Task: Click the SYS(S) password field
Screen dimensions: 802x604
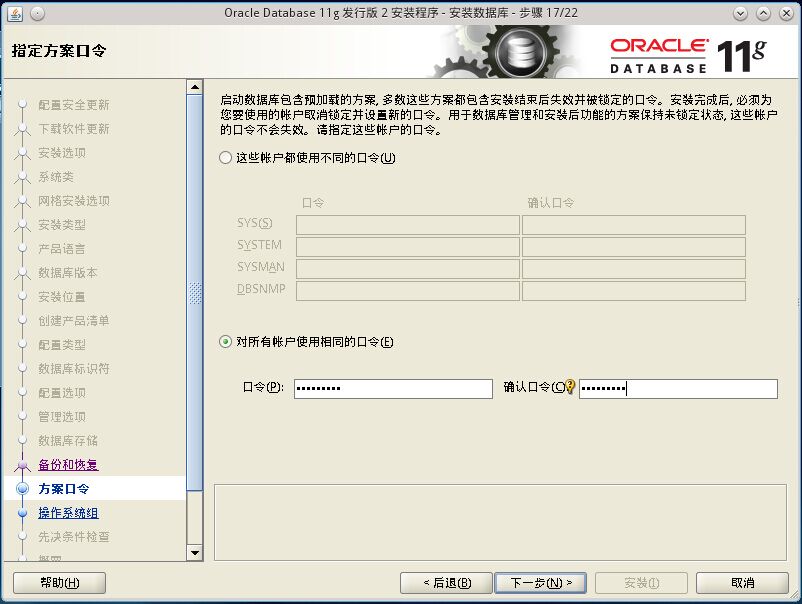Action: [408, 225]
